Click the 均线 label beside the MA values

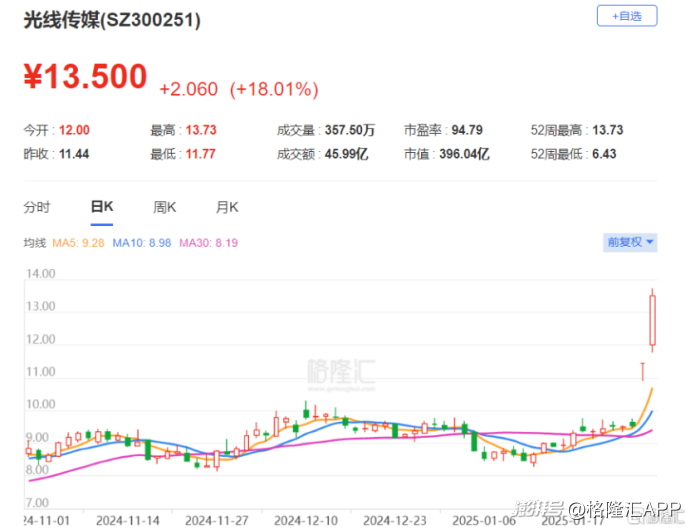point(35,242)
